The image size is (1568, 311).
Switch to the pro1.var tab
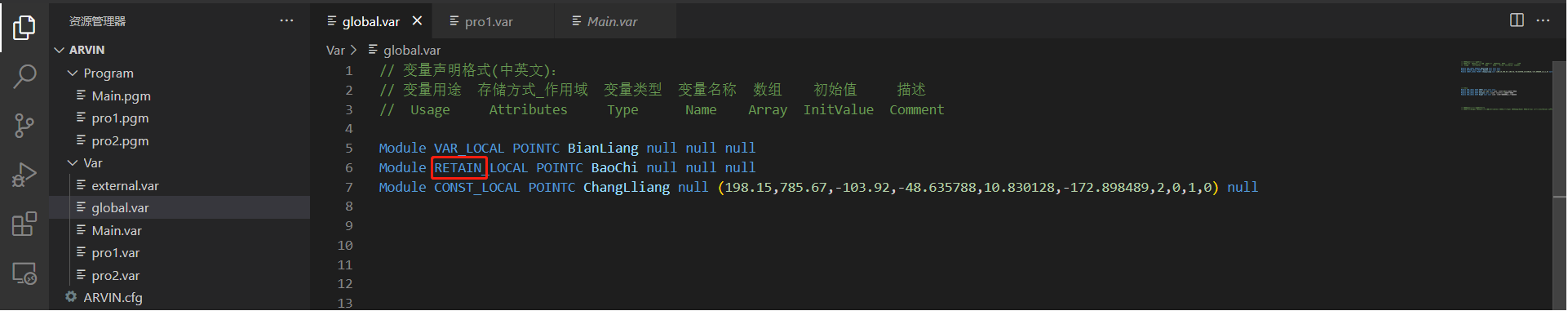489,21
